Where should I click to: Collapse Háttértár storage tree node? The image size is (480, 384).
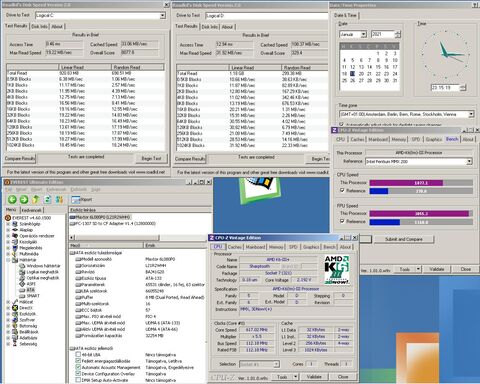point(8,260)
